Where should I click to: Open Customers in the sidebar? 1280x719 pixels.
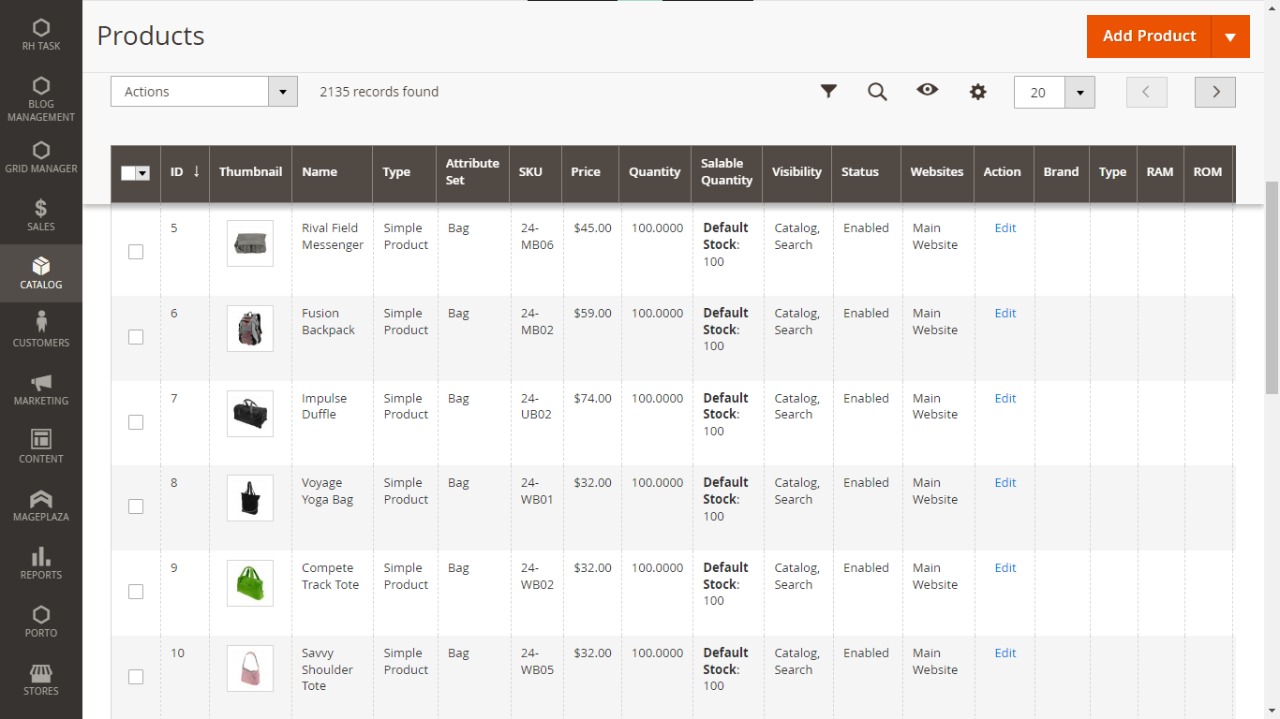[41, 330]
